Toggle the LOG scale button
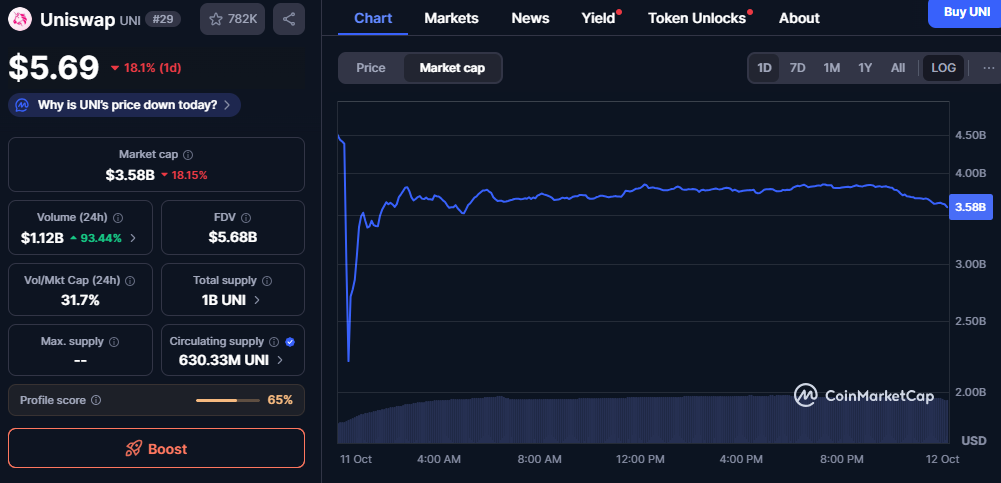 [x=943, y=68]
